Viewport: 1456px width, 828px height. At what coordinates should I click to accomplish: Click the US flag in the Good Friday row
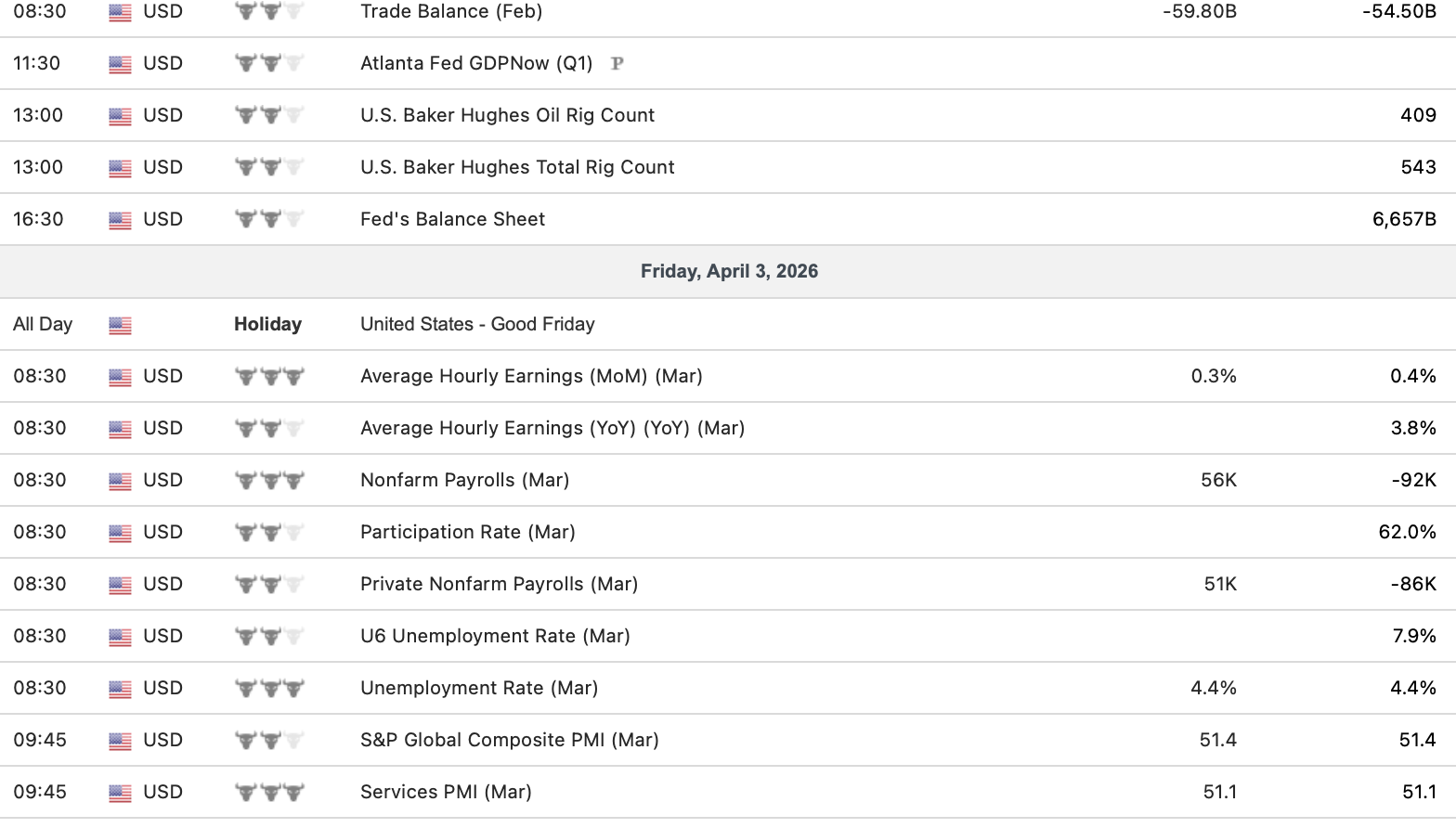tap(120, 326)
